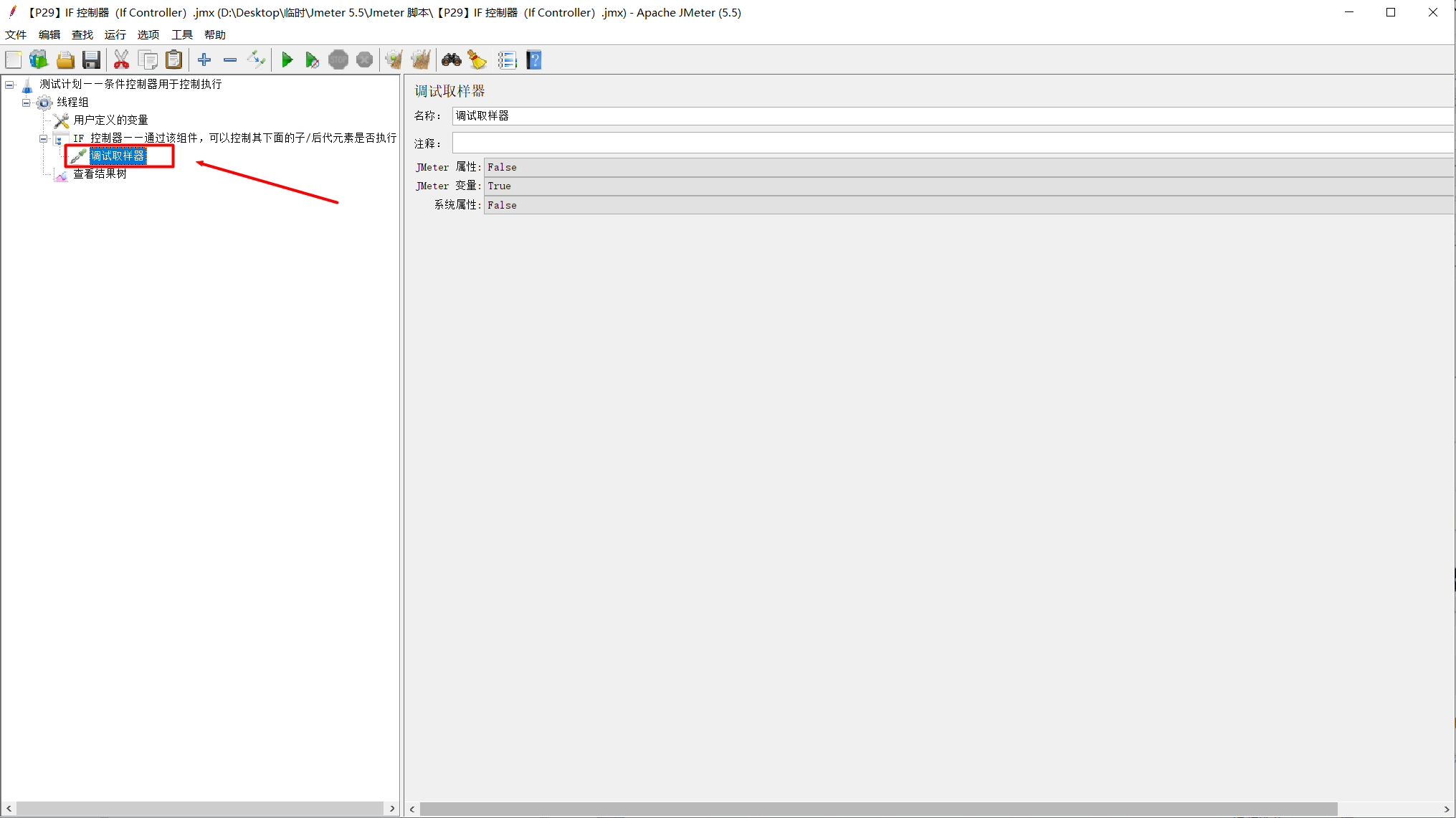
Task: Open the Templates icon in toolbar
Action: pyautogui.click(x=39, y=60)
